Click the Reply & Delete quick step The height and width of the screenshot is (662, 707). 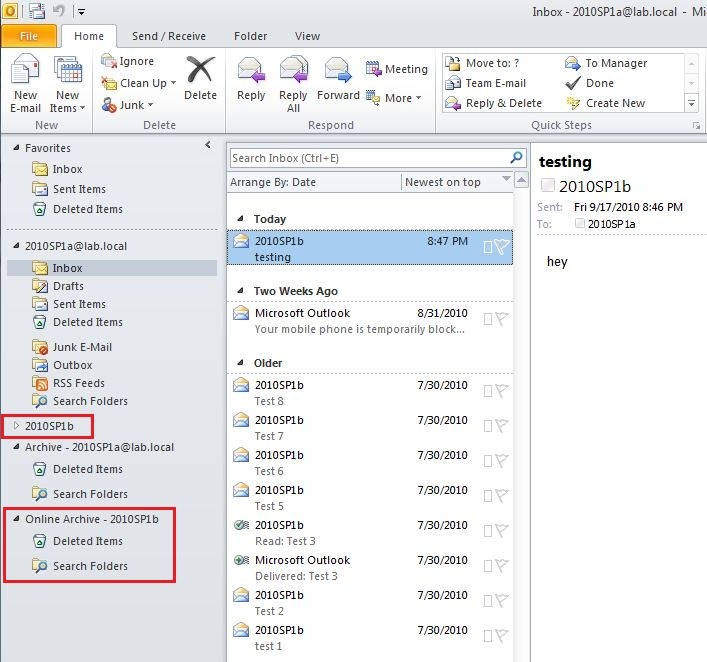click(494, 103)
